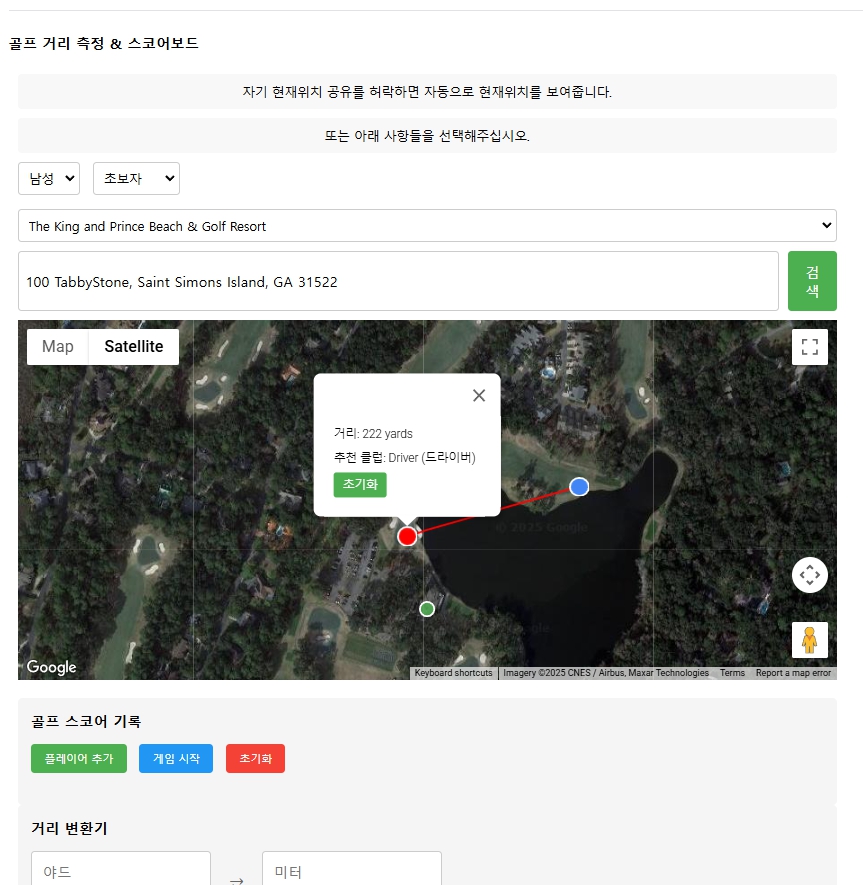Screen dimensions: 863x885
Task: Click the blue target marker
Action: (579, 486)
